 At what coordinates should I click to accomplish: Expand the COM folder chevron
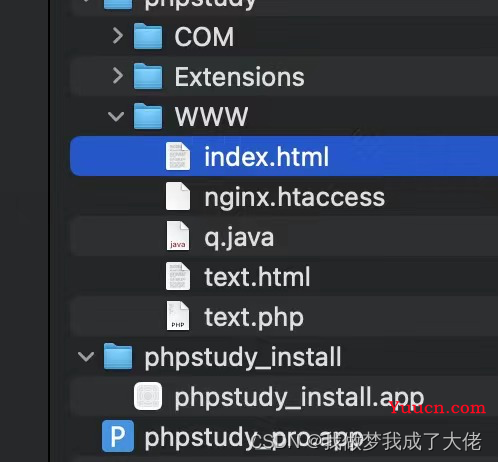[x=118, y=36]
